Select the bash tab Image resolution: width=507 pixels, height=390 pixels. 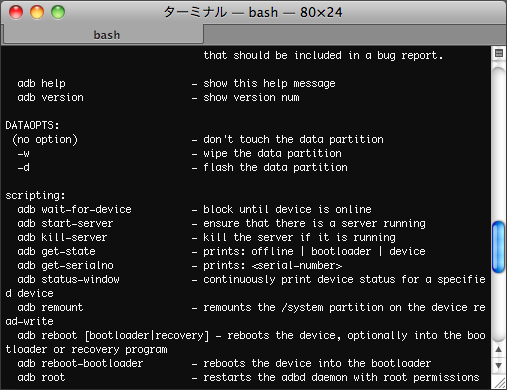(x=103, y=35)
